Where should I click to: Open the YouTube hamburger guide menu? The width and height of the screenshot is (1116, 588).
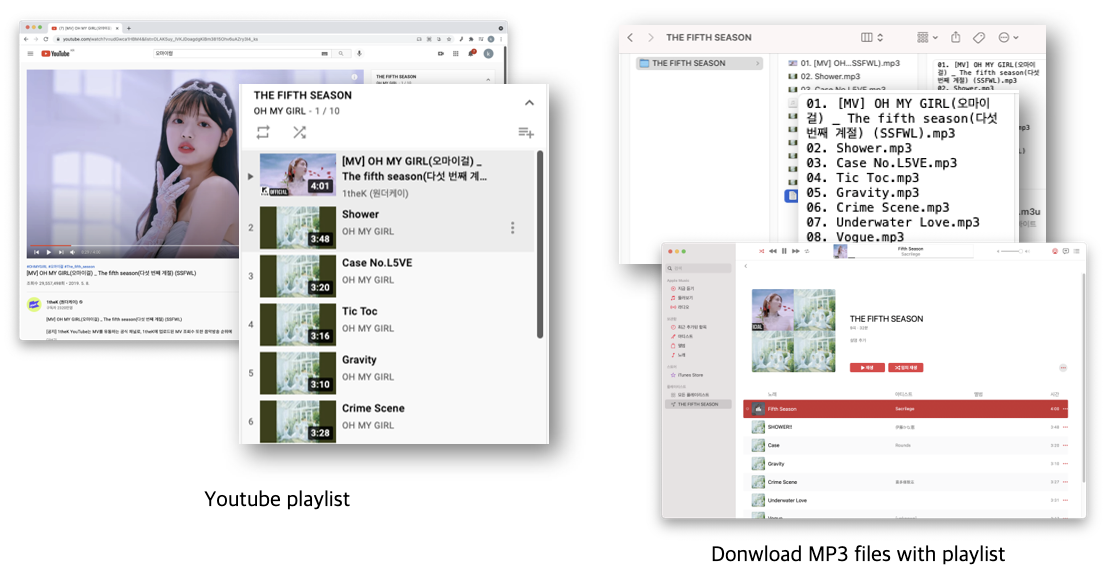coord(30,53)
